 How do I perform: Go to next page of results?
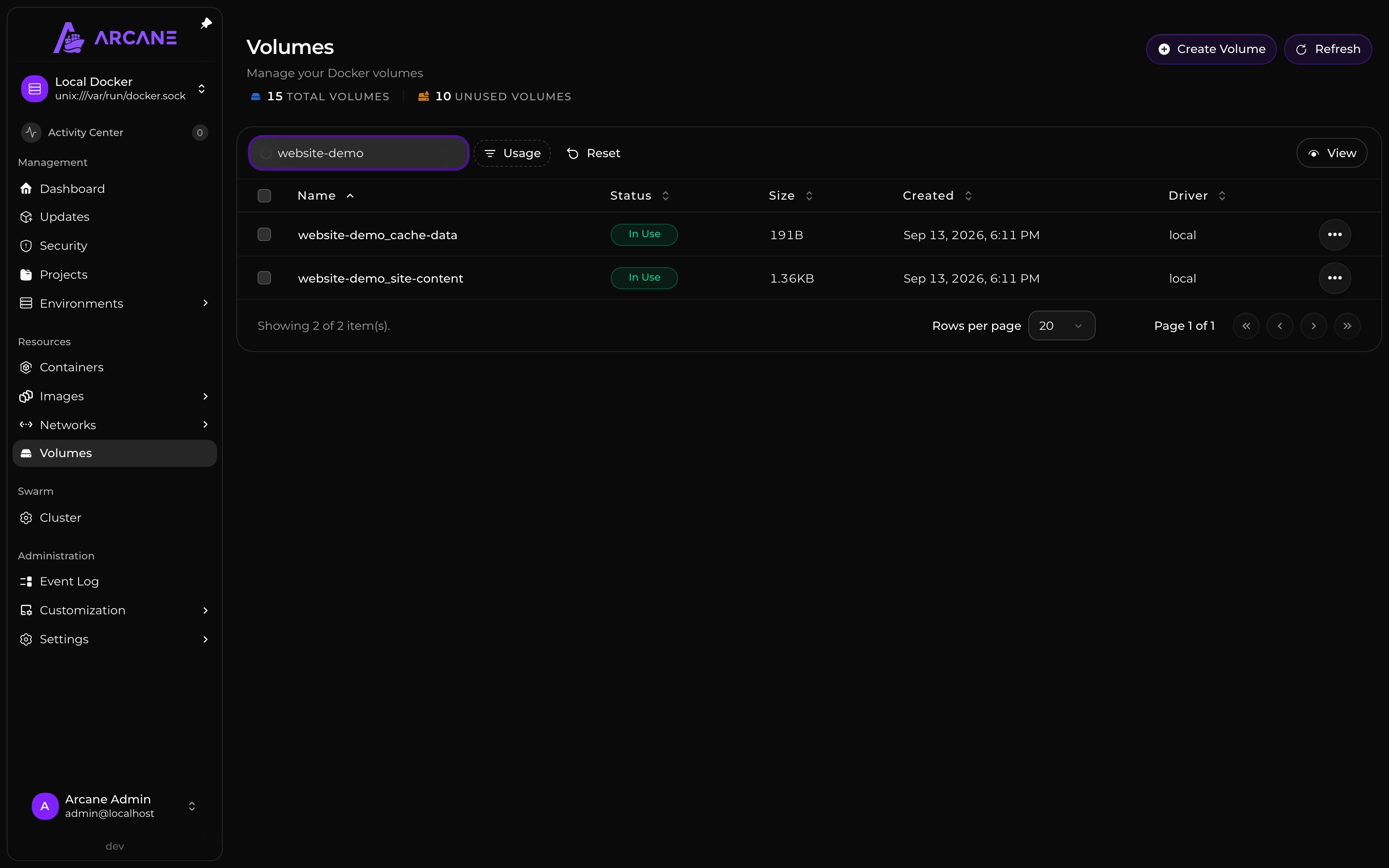(1314, 326)
